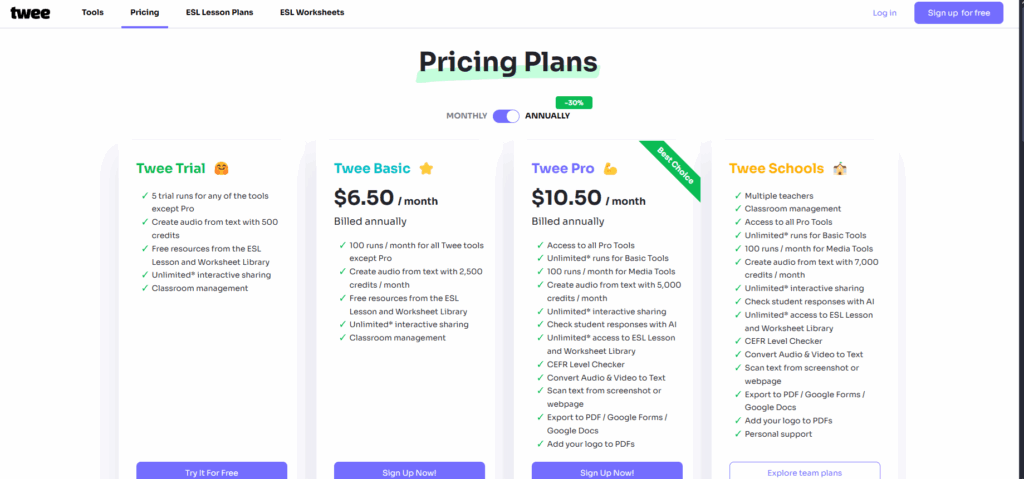Image resolution: width=1024 pixels, height=479 pixels.
Task: Click the school icon beside Twee Schools
Action: point(841,169)
